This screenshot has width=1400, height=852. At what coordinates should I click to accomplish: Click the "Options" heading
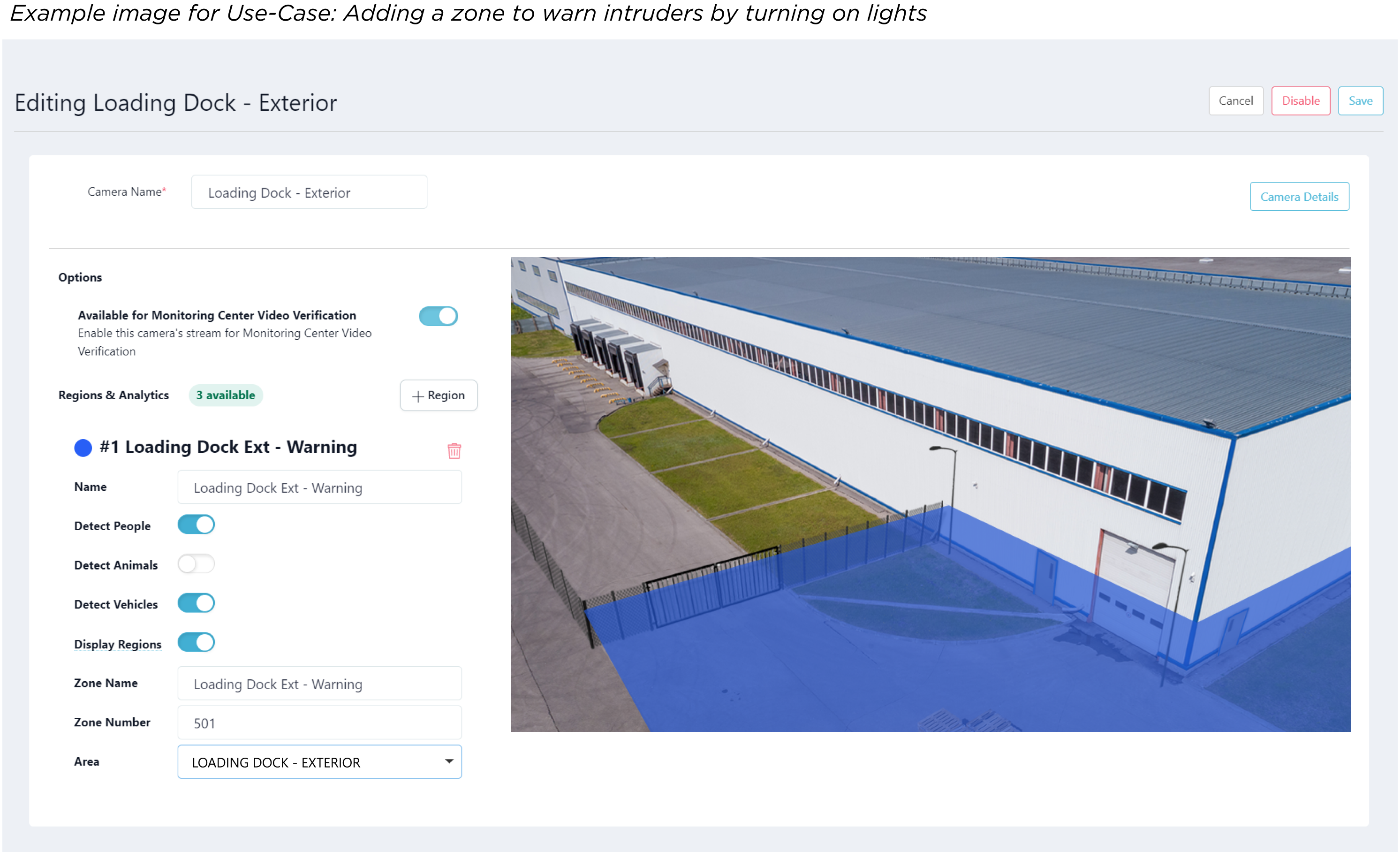(80, 277)
